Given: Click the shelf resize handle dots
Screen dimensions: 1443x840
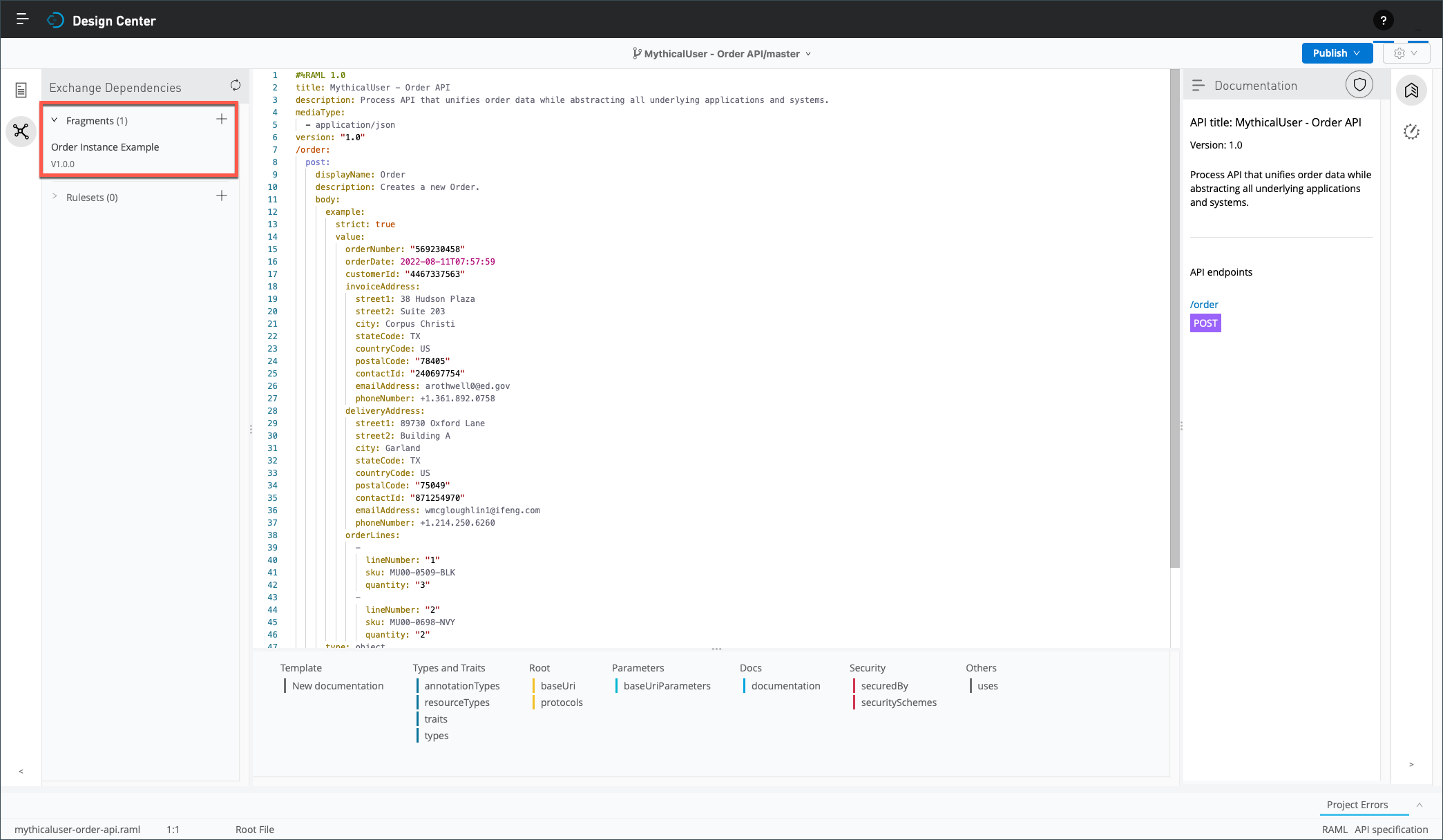Looking at the screenshot, I should click(x=716, y=649).
